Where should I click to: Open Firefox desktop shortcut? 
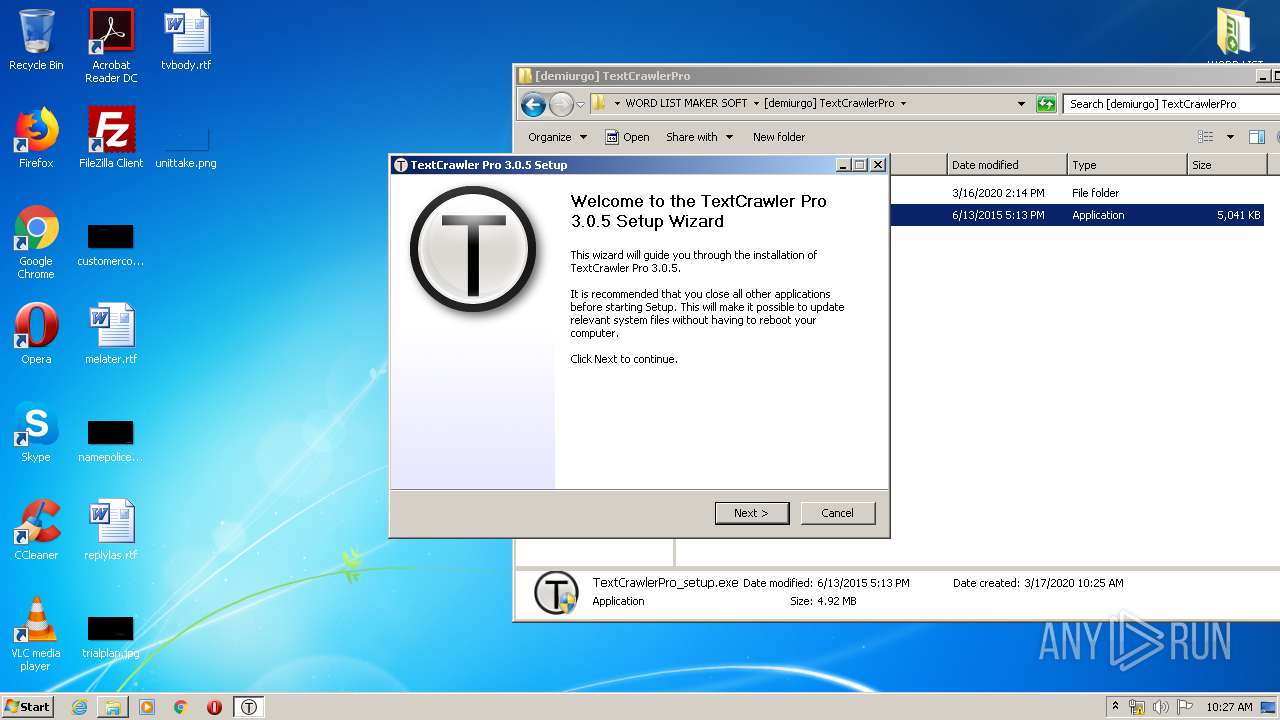pyautogui.click(x=36, y=138)
